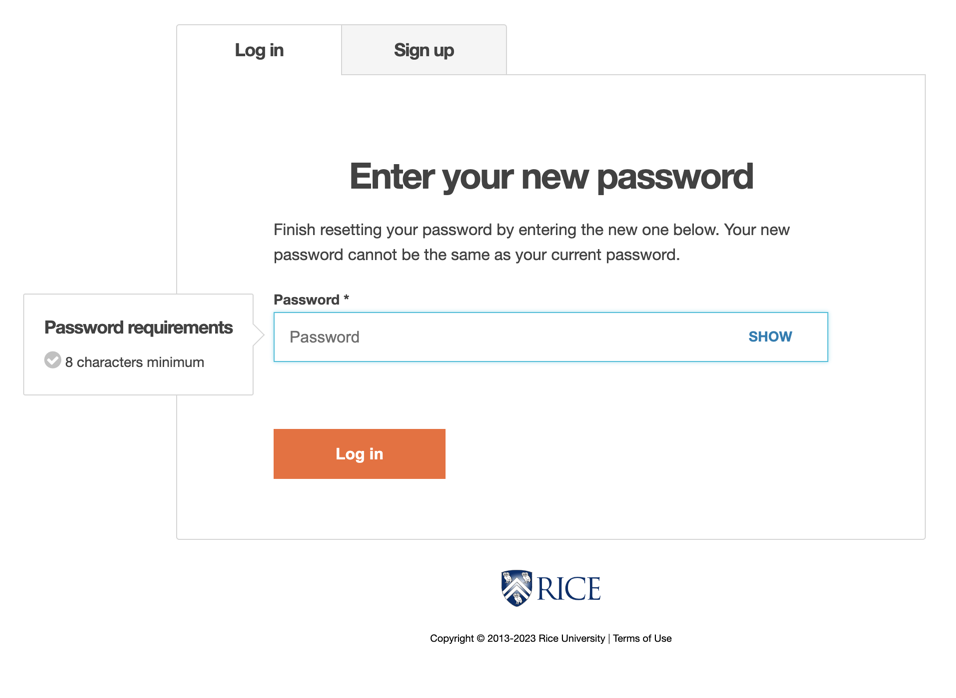The height and width of the screenshot is (698, 956).
Task: Open the Terms of Use link
Action: click(x=641, y=638)
